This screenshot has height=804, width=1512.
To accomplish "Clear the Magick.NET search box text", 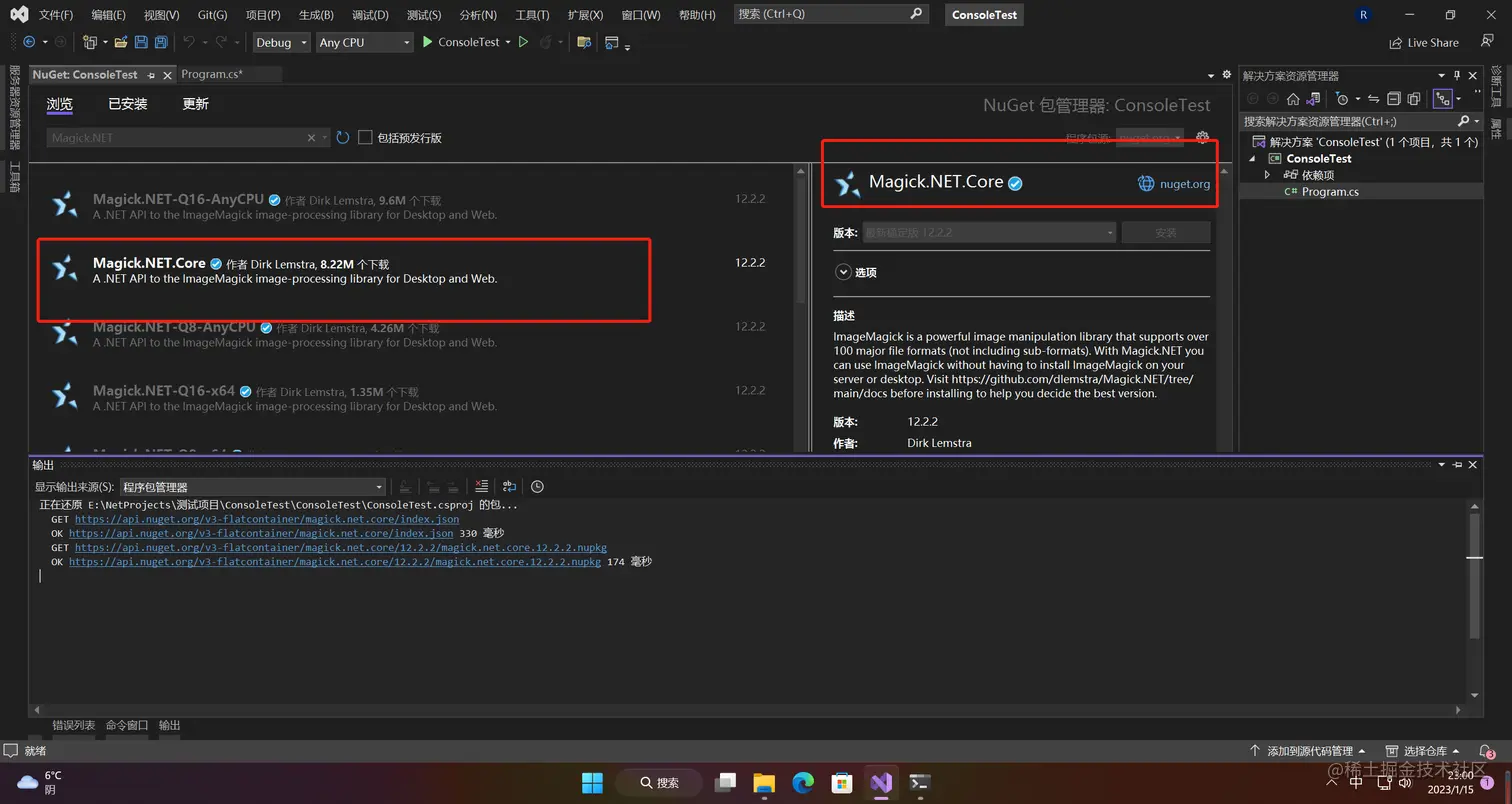I will pyautogui.click(x=311, y=138).
